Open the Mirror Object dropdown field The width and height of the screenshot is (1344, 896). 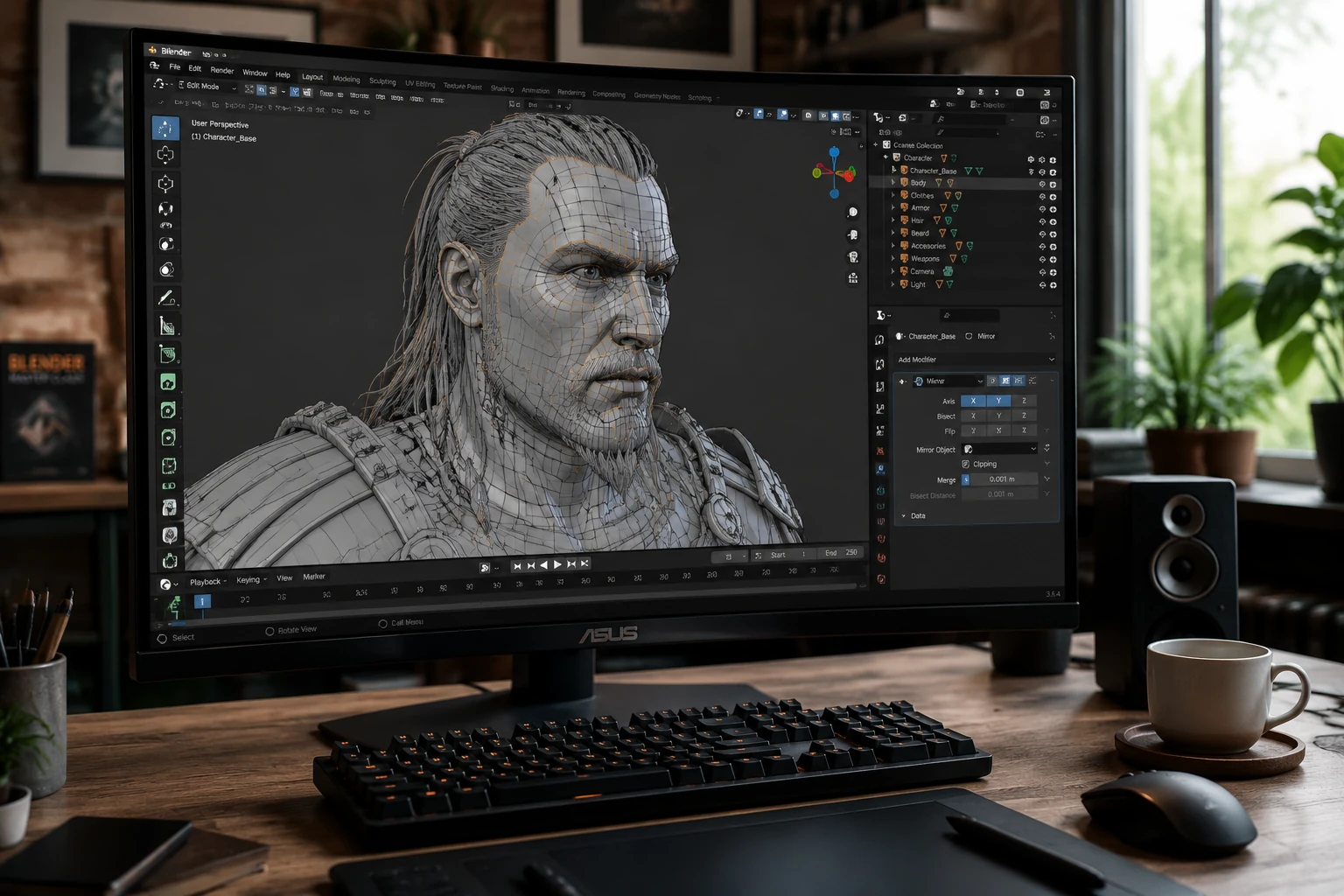(999, 449)
